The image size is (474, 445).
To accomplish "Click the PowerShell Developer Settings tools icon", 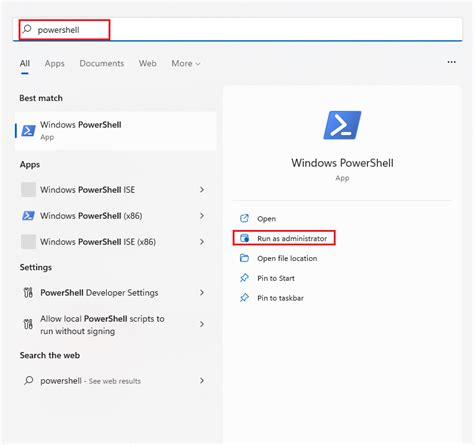I will [x=28, y=293].
